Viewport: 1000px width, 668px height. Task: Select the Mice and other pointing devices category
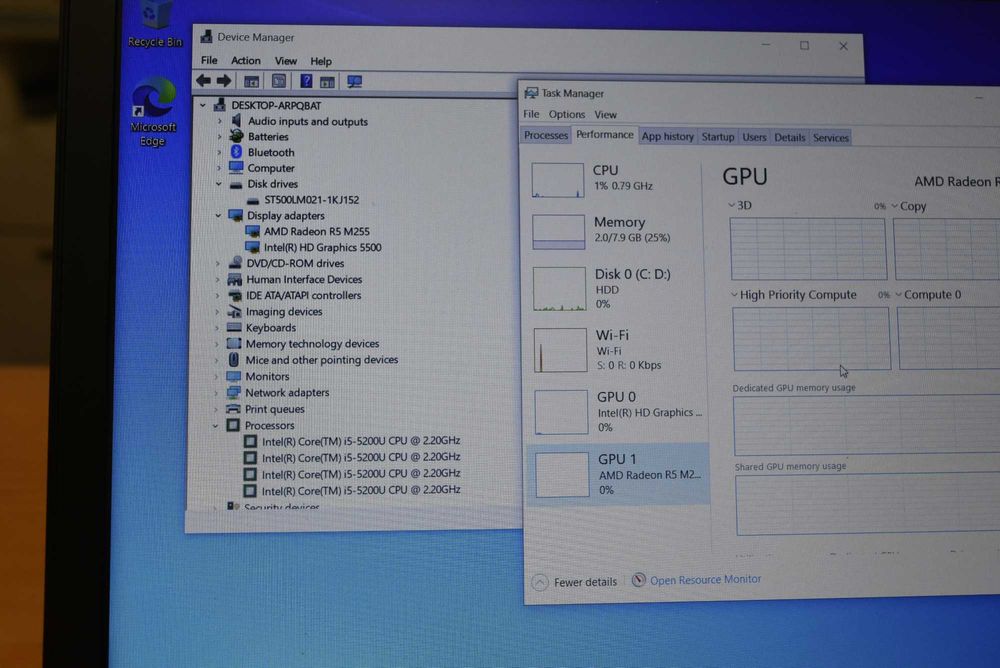pyautogui.click(x=321, y=360)
